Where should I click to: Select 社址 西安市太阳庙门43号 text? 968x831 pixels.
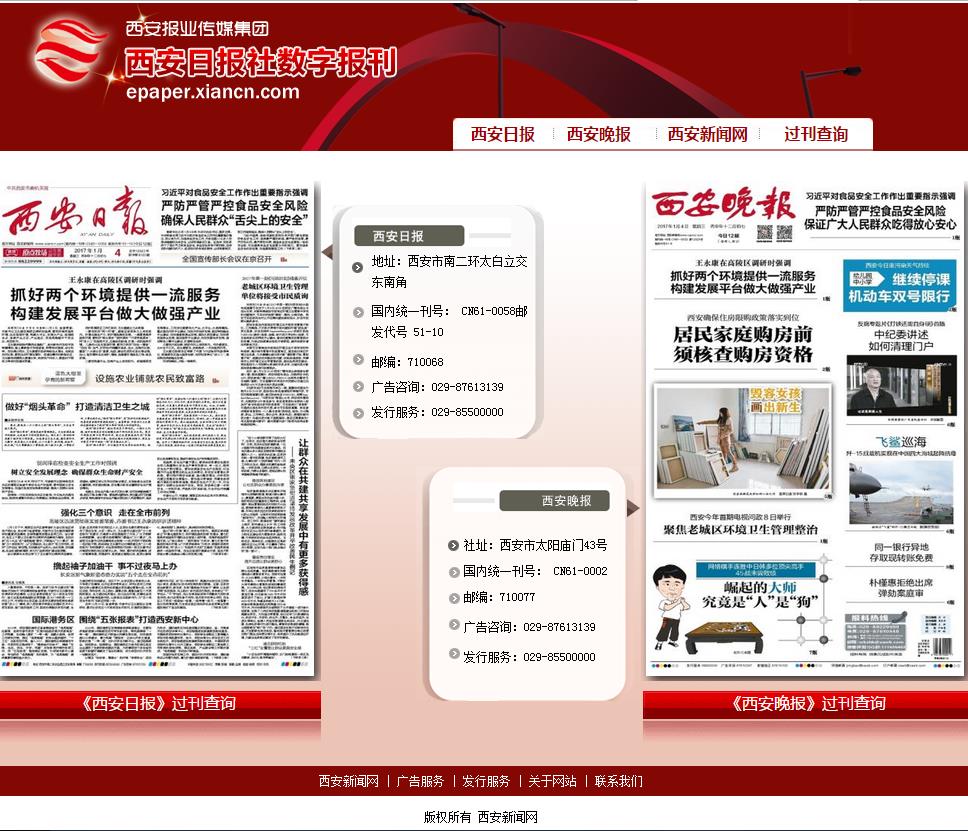point(535,545)
